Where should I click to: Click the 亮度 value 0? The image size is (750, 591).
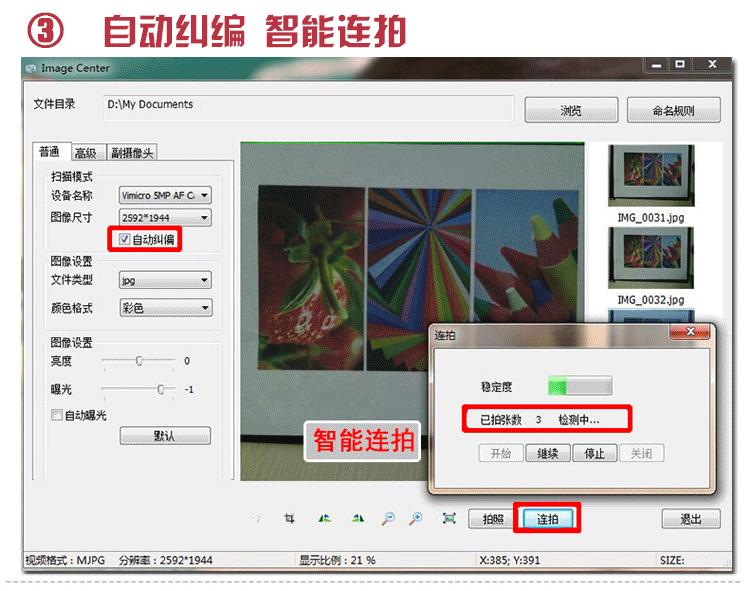187,361
